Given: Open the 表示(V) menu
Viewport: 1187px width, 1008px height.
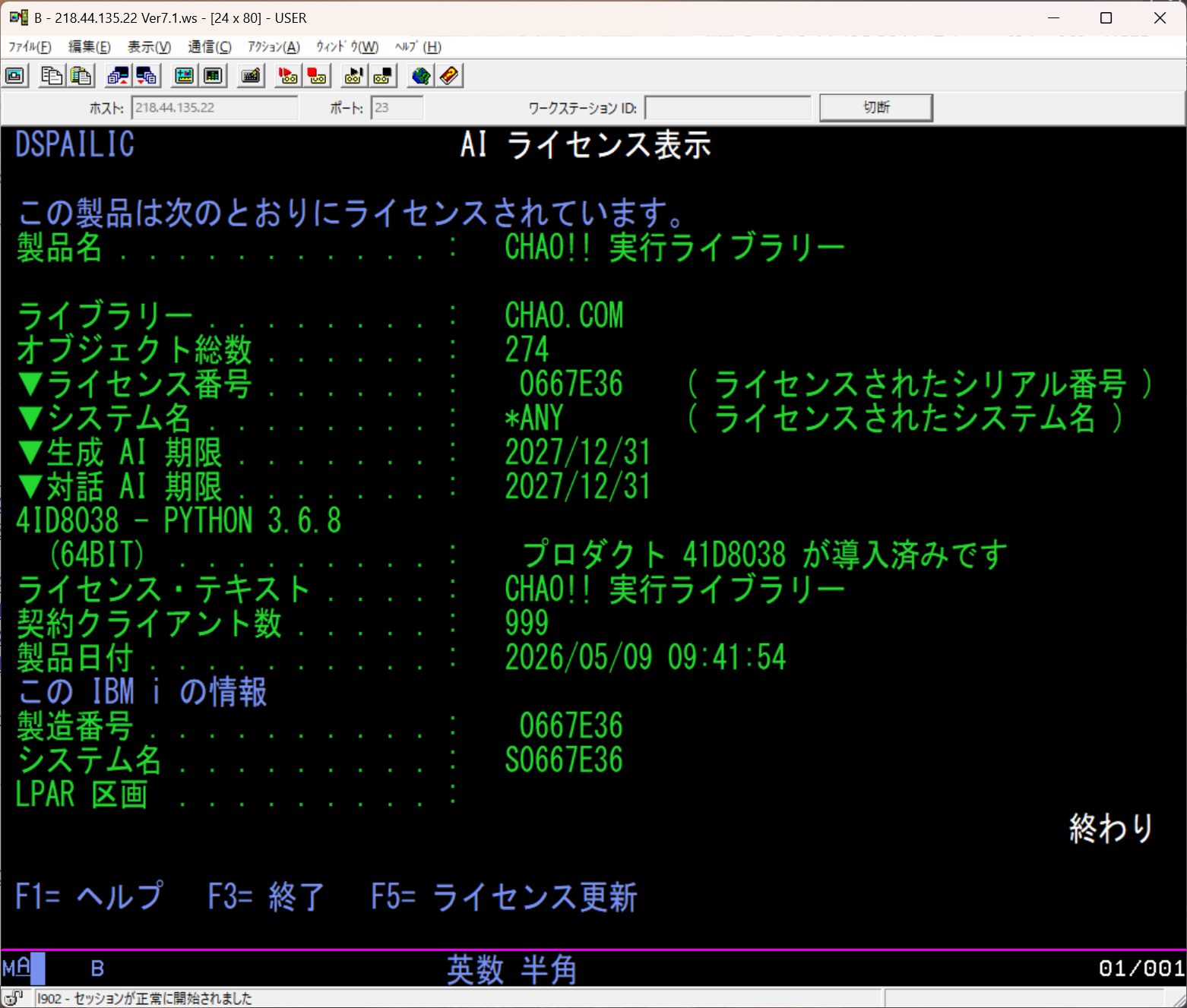Looking at the screenshot, I should (x=149, y=47).
